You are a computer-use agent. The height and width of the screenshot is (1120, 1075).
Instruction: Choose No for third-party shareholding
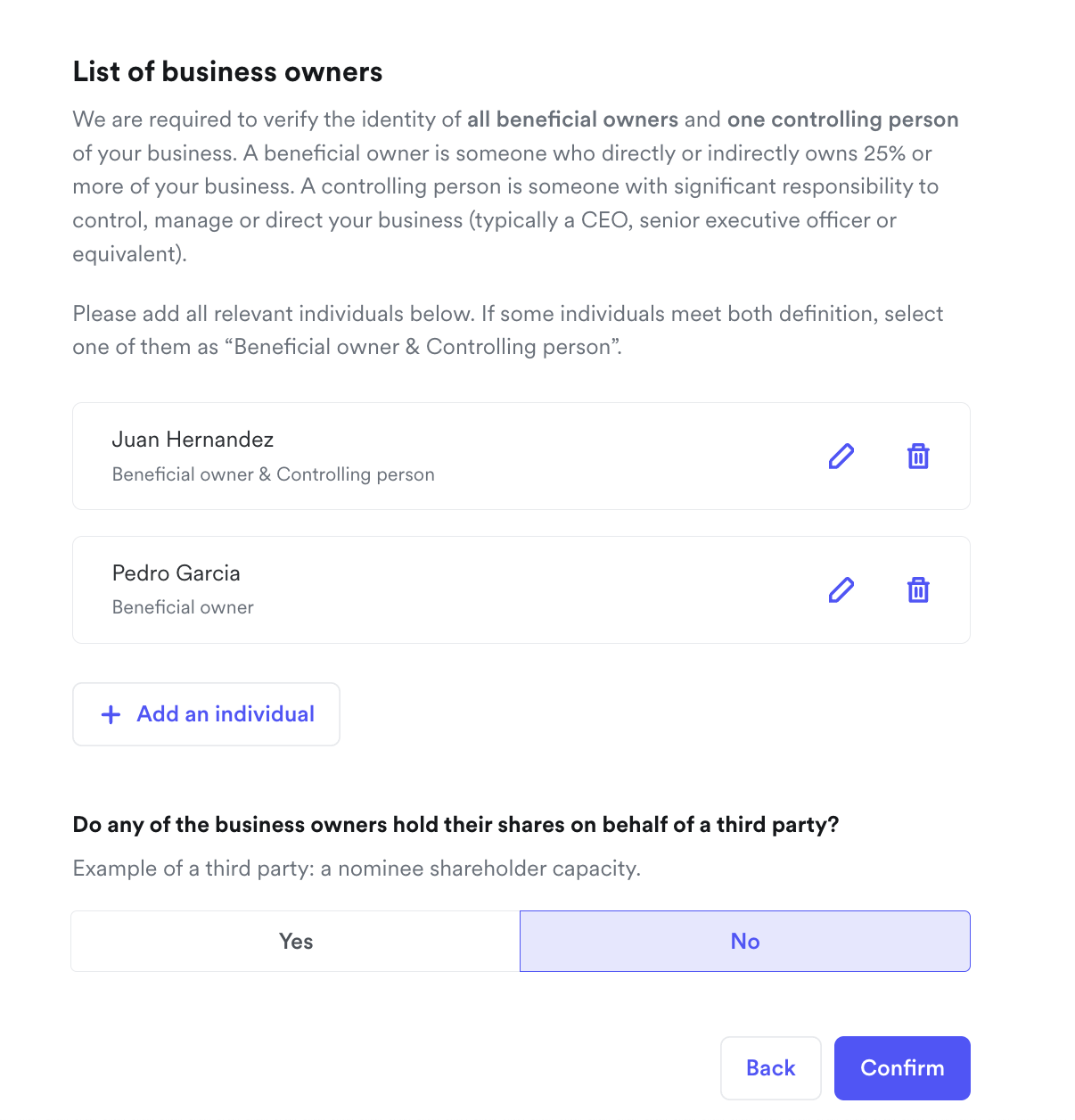tap(745, 942)
